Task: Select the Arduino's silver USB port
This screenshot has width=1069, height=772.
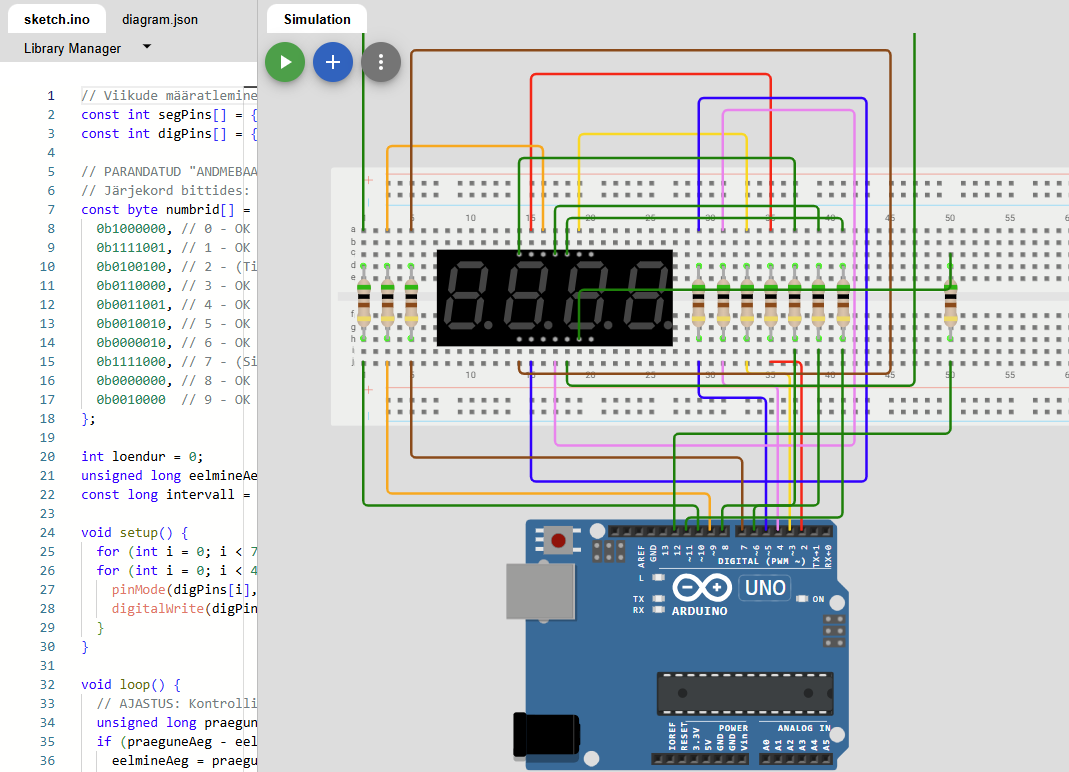Action: [540, 591]
